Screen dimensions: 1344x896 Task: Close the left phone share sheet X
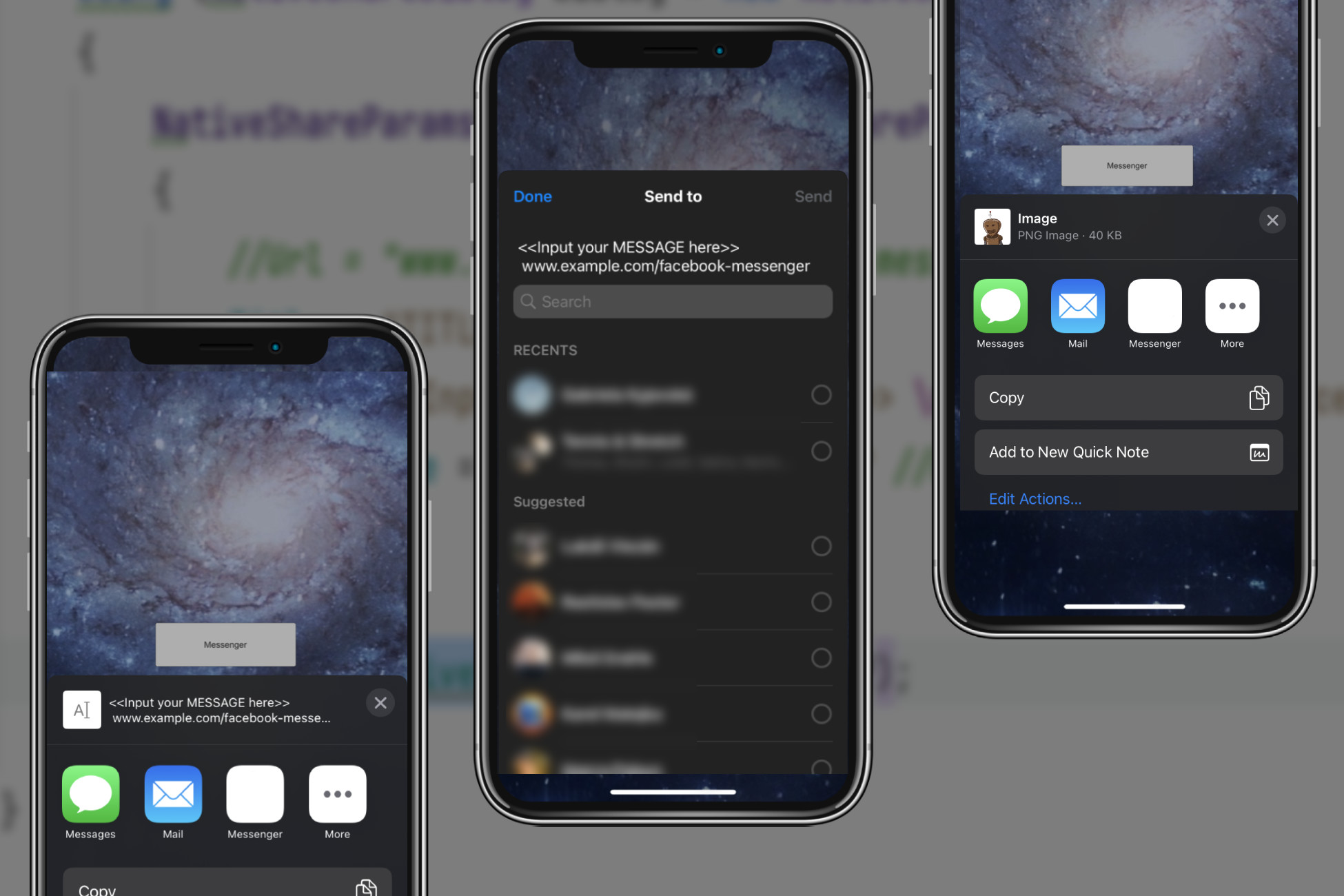pyautogui.click(x=381, y=702)
